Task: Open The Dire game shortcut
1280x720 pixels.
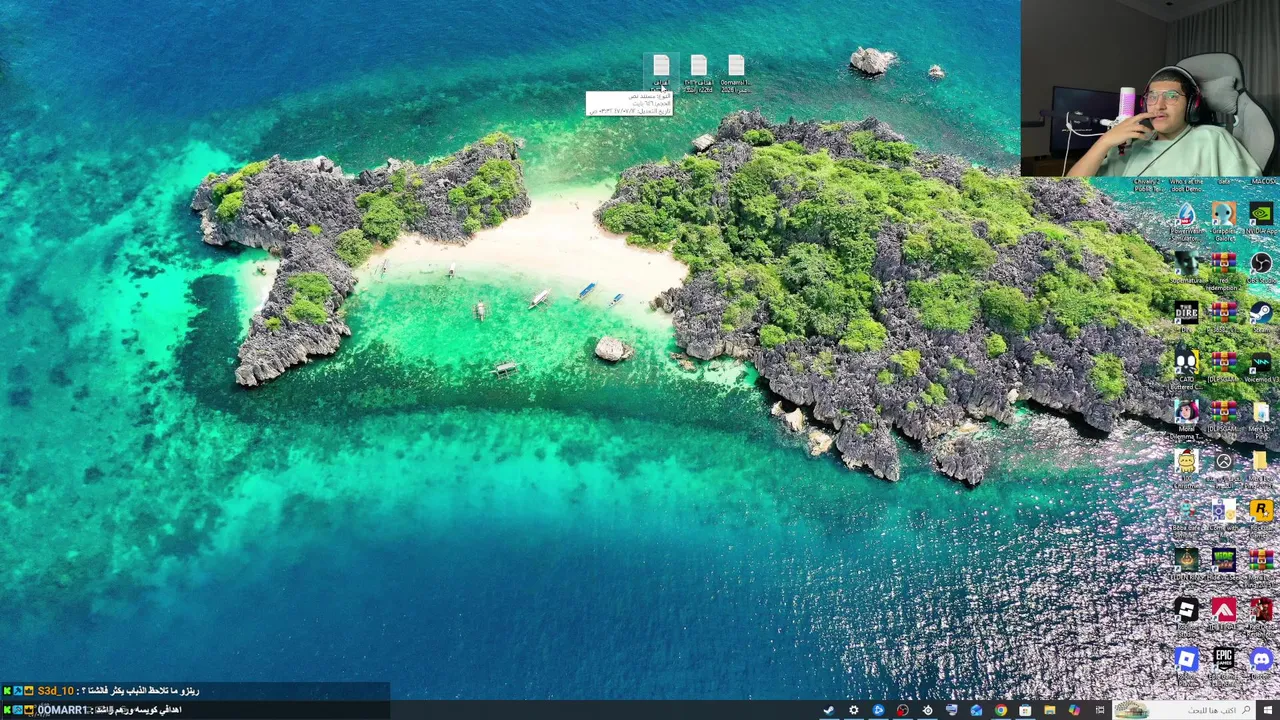Action: (x=1186, y=314)
